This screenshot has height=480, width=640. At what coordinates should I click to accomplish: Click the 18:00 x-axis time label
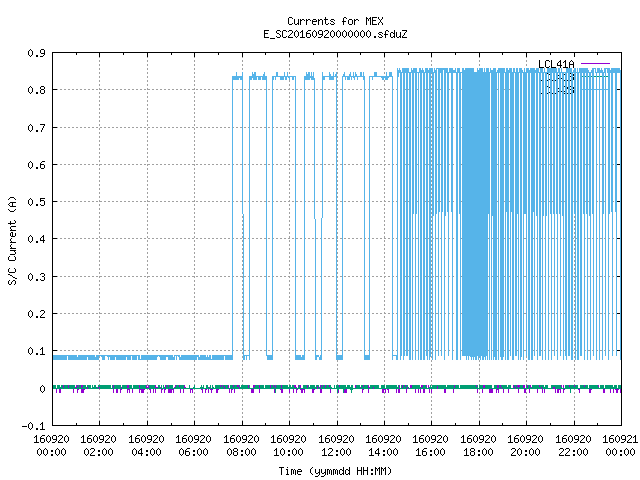coord(478,452)
